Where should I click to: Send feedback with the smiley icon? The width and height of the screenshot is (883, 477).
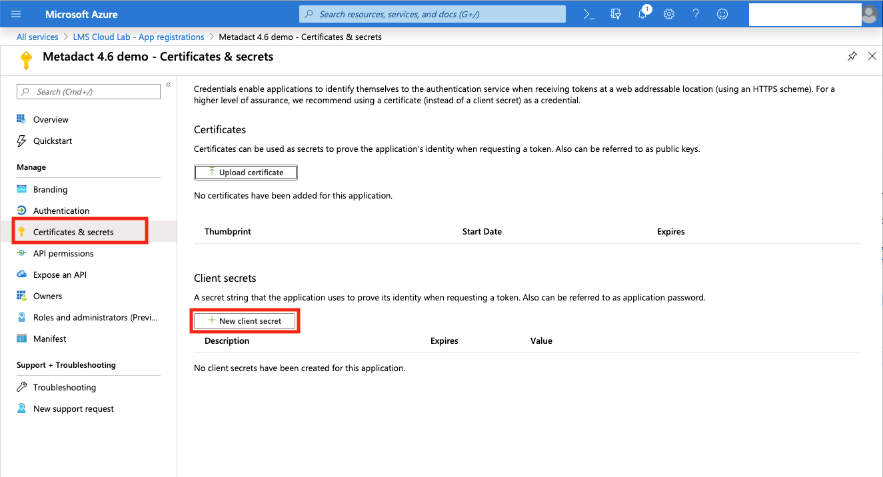click(722, 14)
